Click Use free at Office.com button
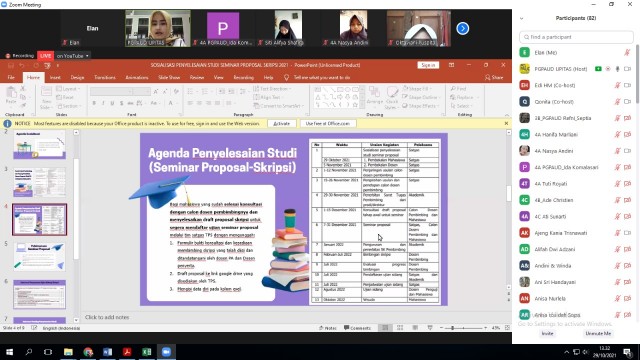640x360 pixels. click(328, 123)
